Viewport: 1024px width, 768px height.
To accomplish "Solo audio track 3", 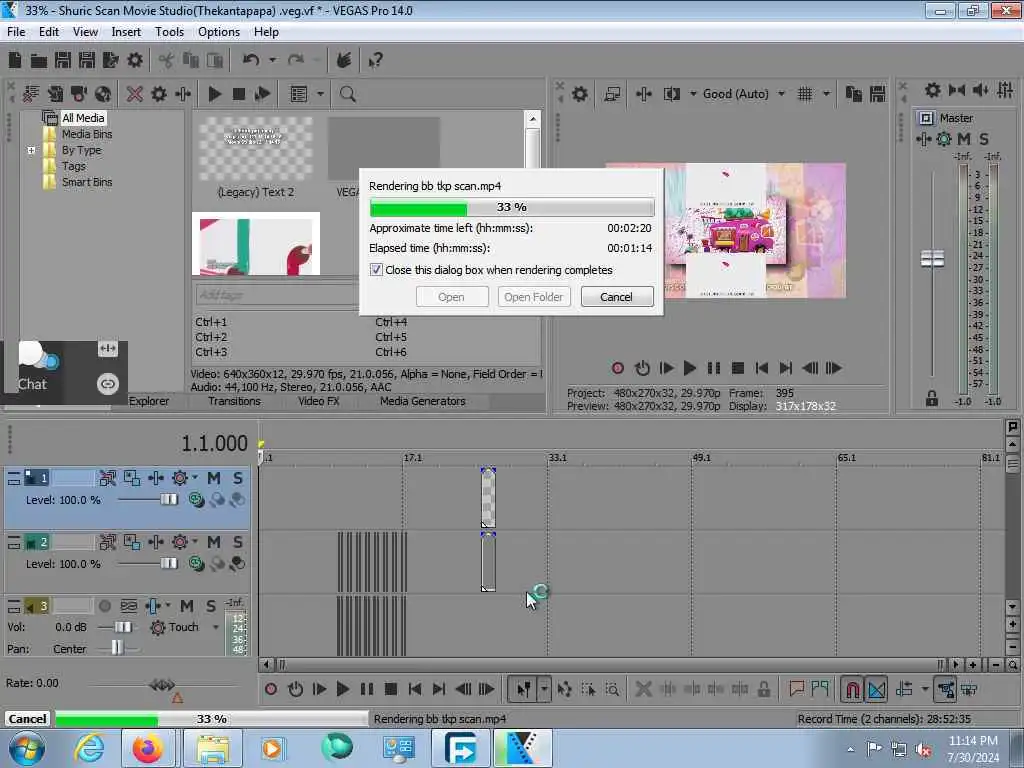I will 210,607.
